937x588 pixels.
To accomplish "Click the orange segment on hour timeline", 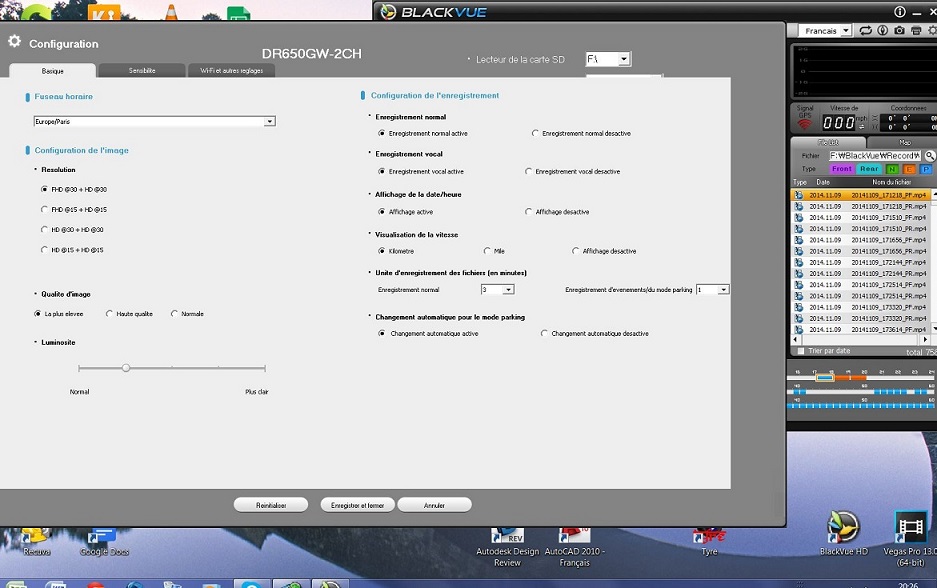I will 850,378.
